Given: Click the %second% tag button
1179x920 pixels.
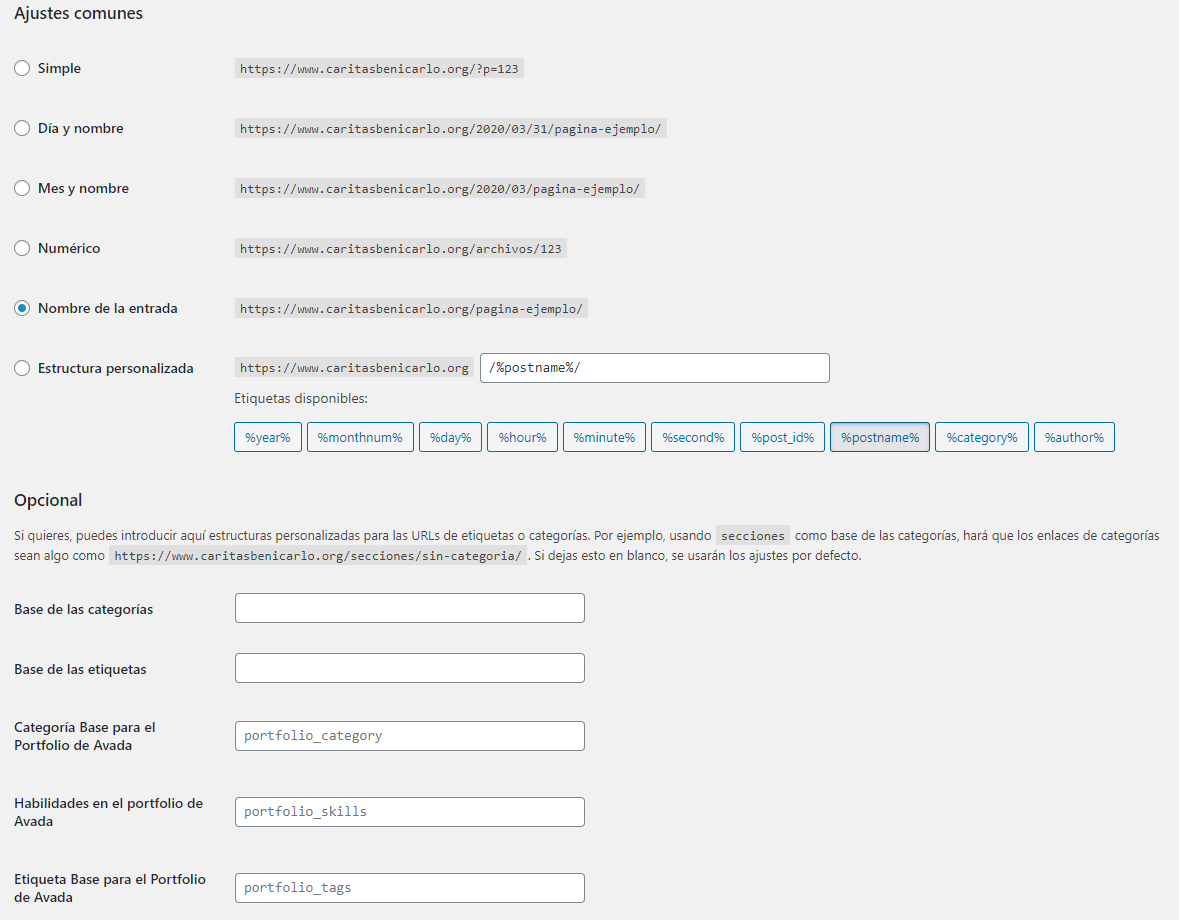Looking at the screenshot, I should point(693,437).
